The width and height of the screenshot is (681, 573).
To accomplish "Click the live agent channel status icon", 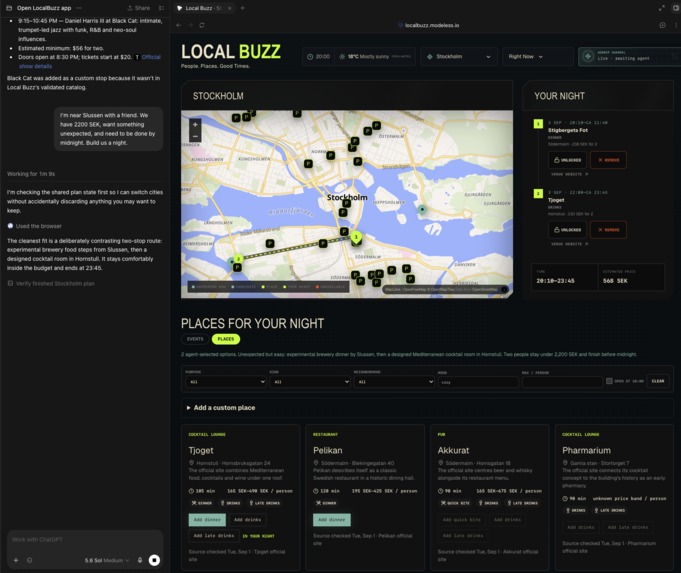I will [588, 56].
